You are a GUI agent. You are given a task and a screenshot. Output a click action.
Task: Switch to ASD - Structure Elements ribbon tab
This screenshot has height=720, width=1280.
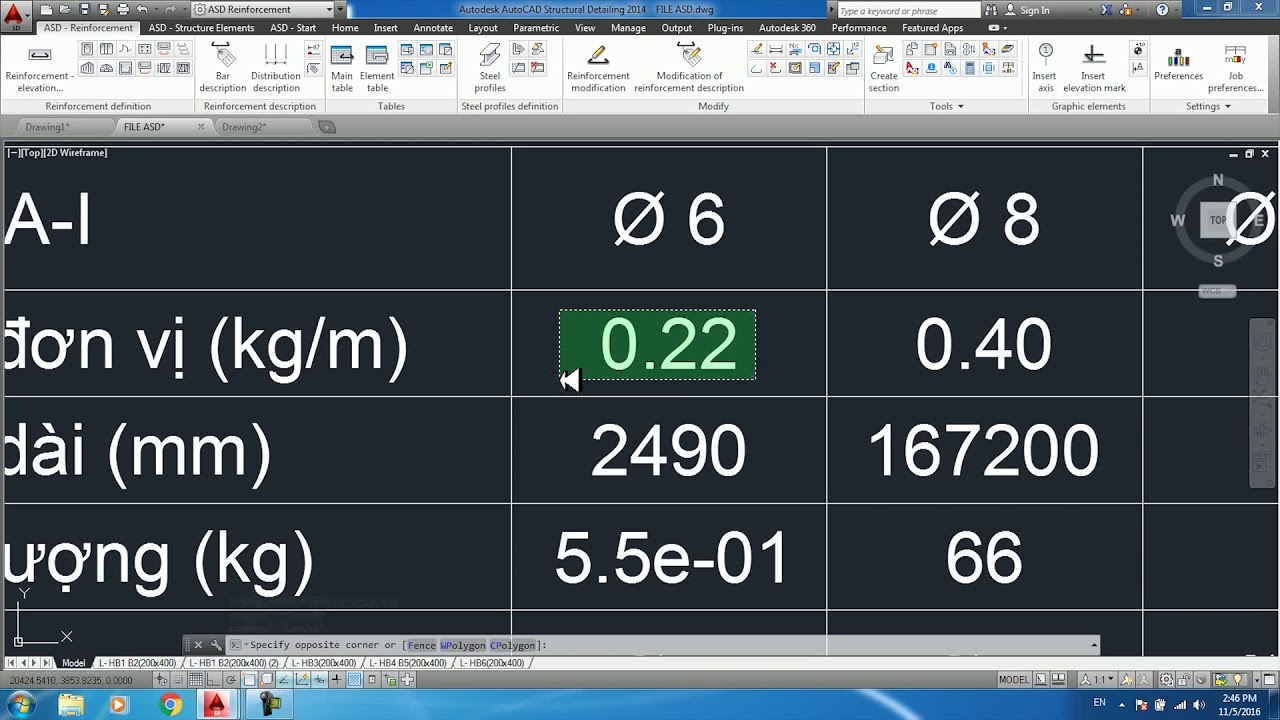(201, 28)
